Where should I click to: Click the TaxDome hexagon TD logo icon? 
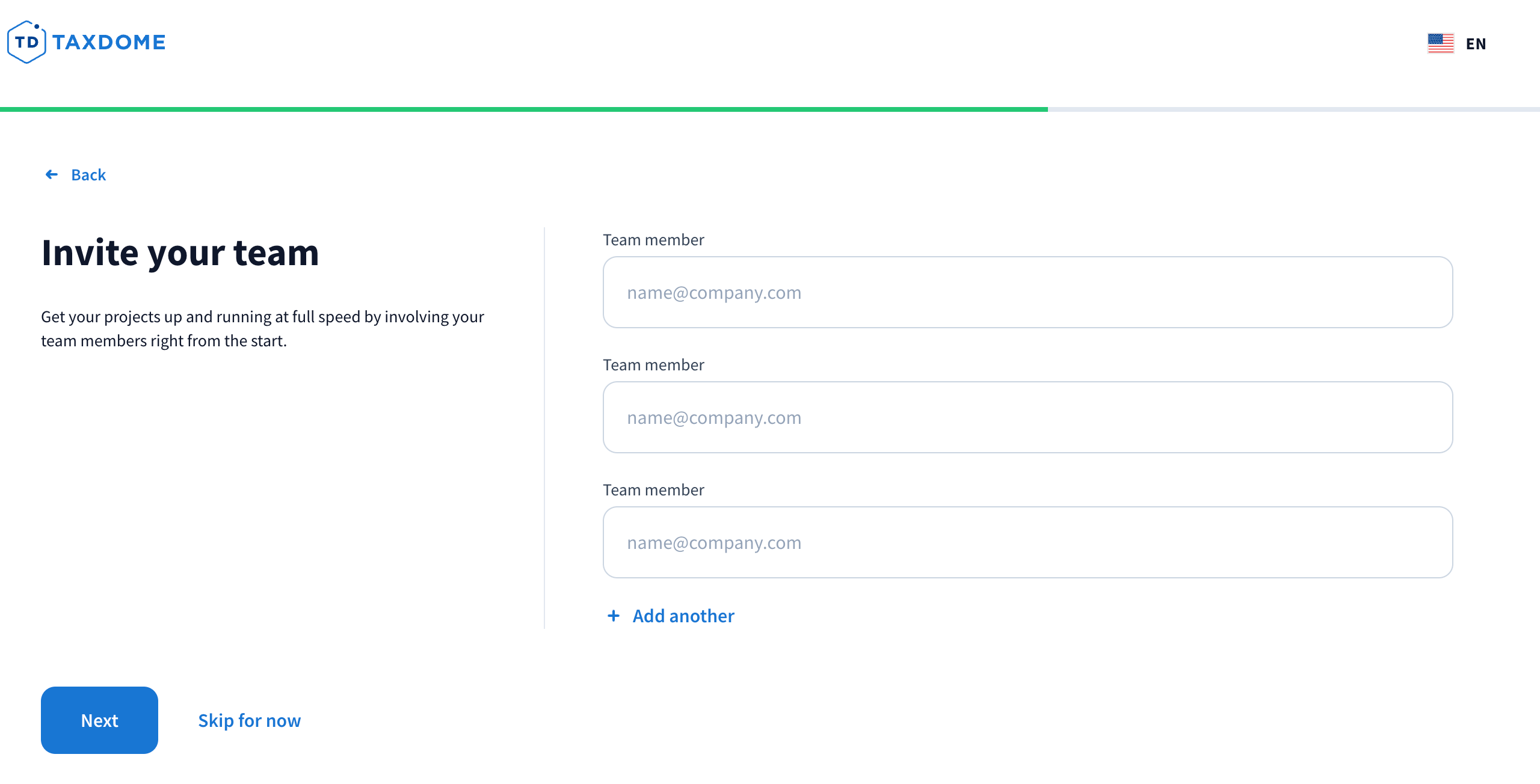pyautogui.click(x=26, y=42)
